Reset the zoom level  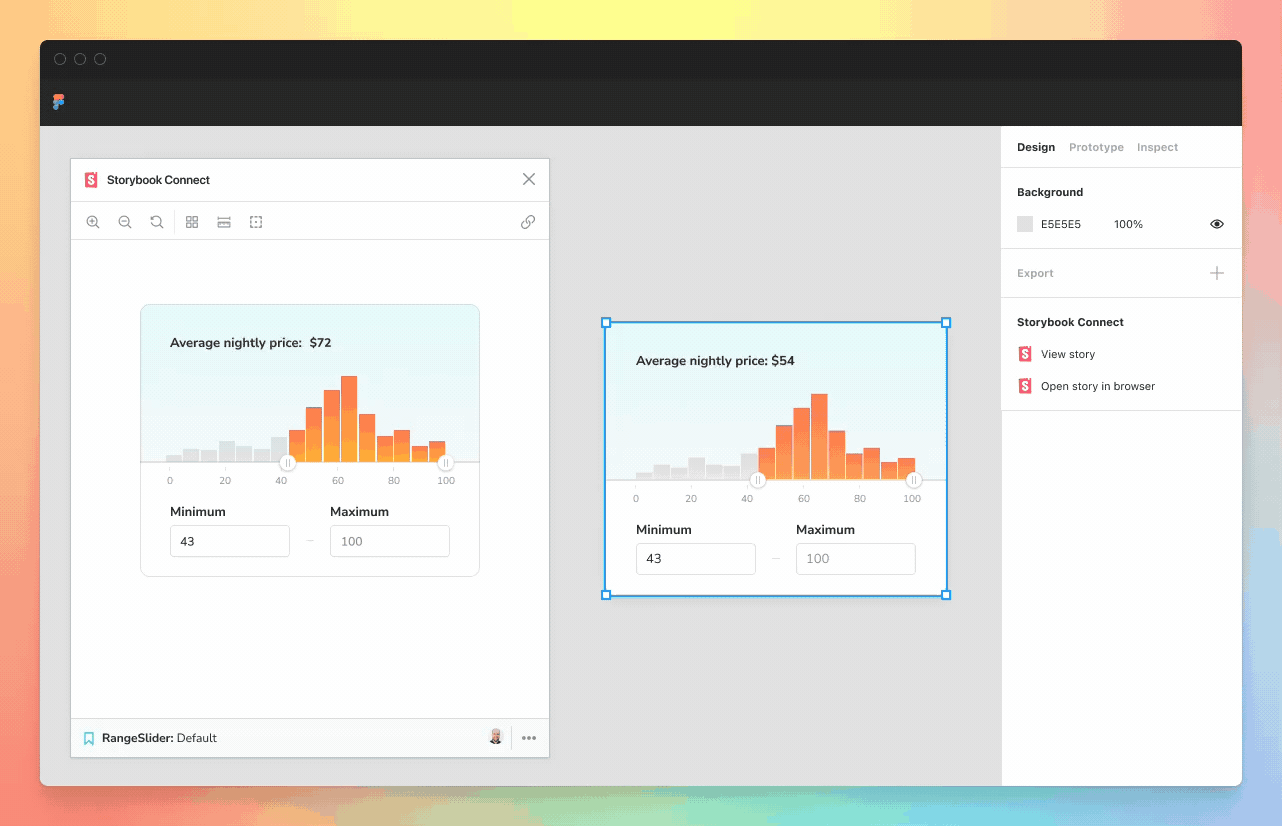[157, 221]
